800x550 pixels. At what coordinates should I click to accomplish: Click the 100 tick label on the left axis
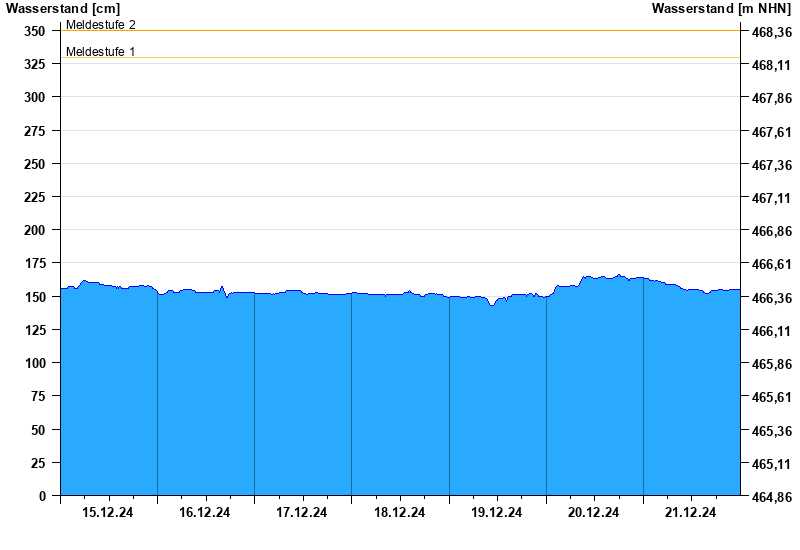point(35,363)
